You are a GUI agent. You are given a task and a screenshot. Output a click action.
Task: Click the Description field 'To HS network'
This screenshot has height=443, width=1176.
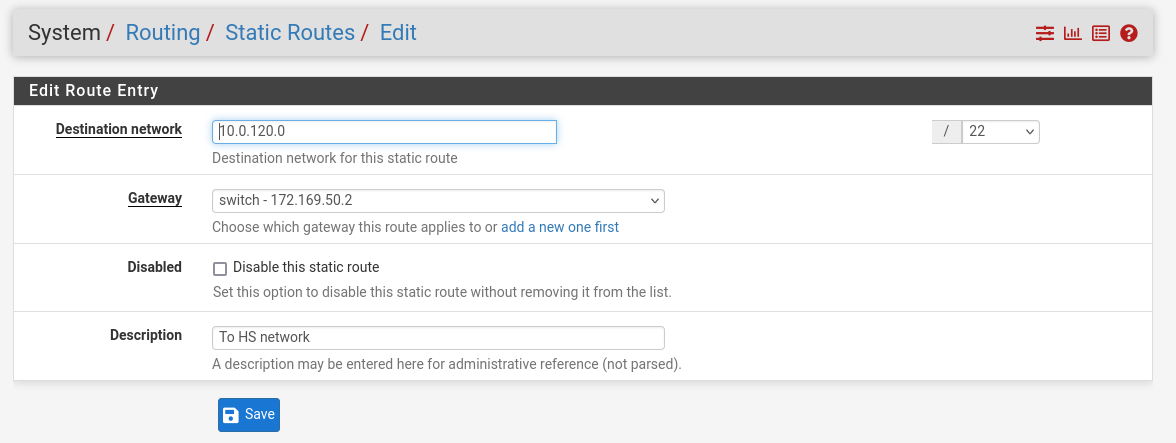pyautogui.click(x=438, y=337)
